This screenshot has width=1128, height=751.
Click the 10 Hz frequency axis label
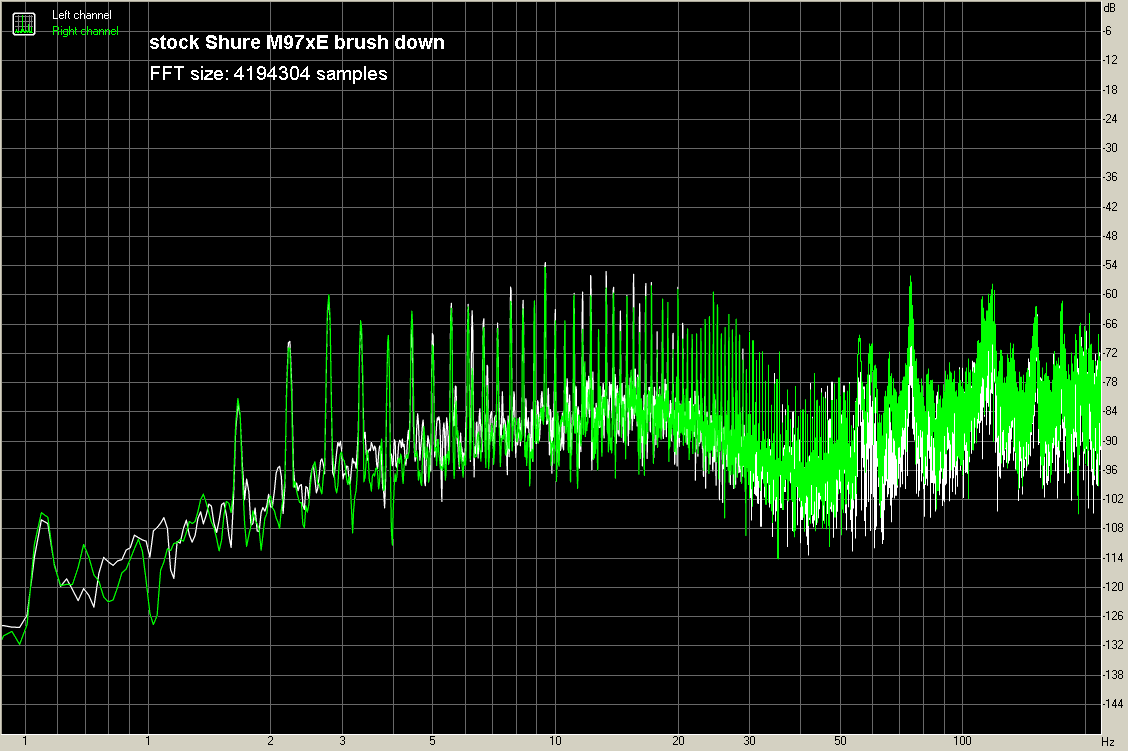click(555, 741)
